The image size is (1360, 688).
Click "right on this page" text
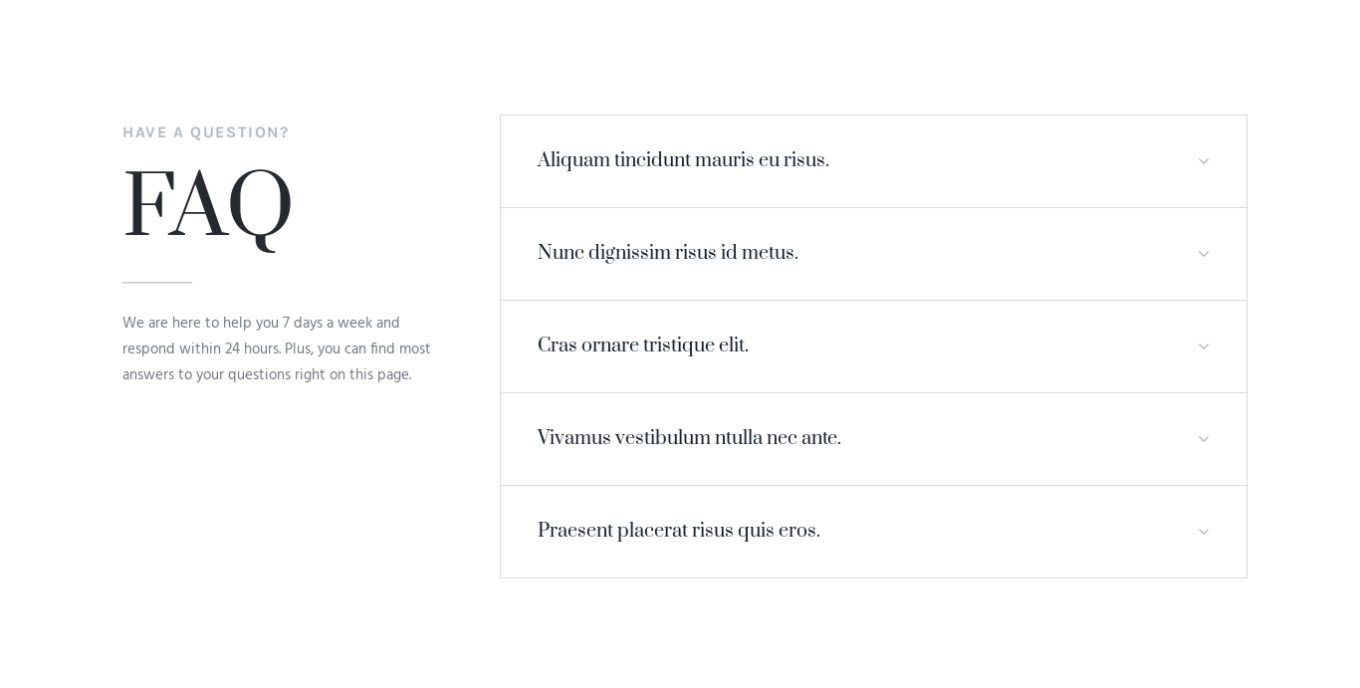353,375
